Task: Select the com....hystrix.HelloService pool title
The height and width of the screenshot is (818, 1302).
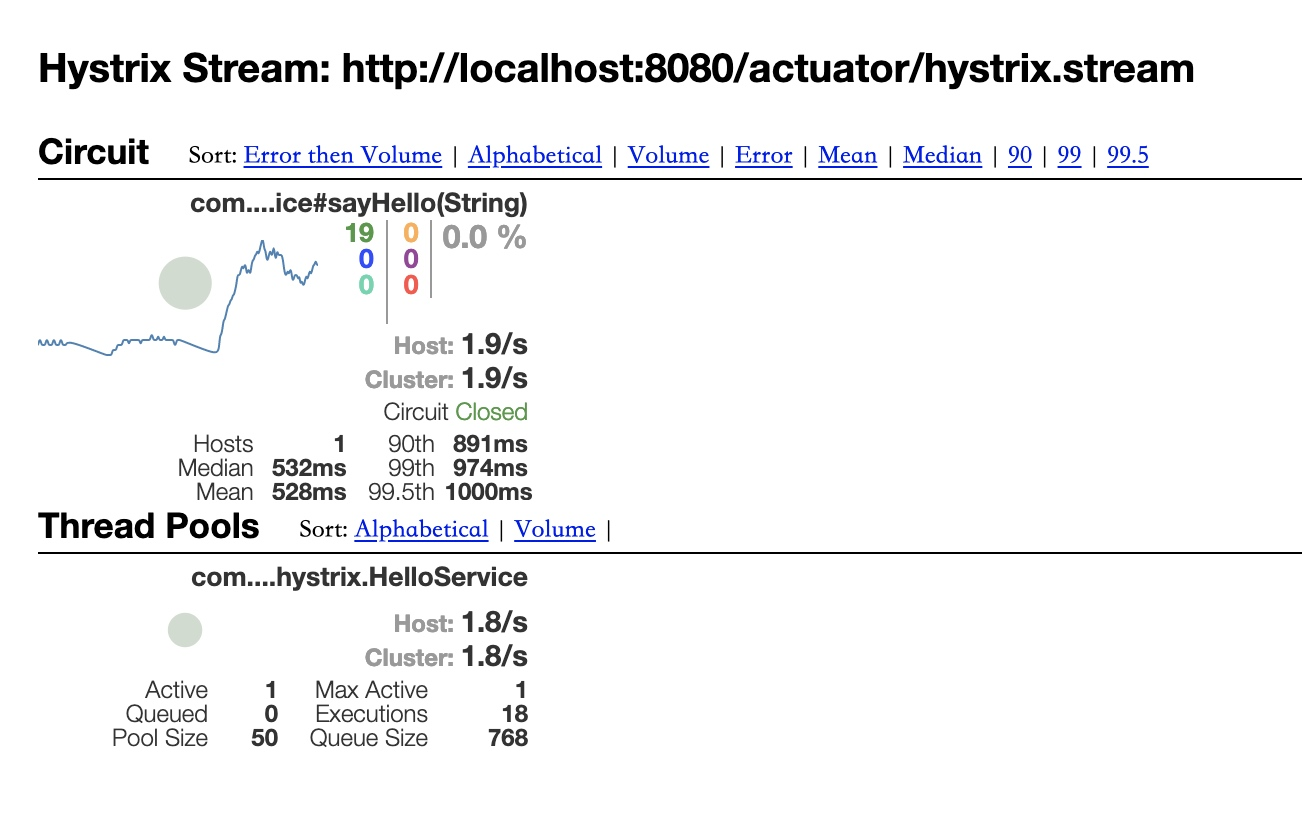Action: tap(359, 577)
